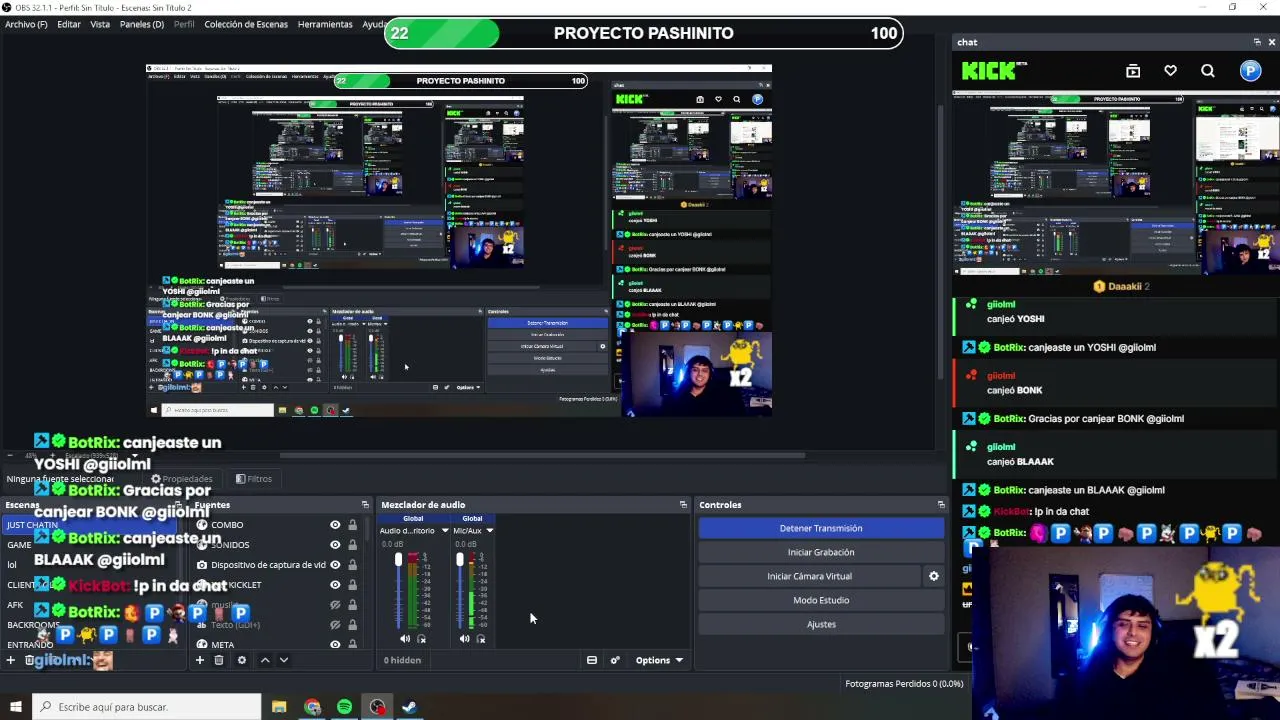Switch to OBS Studio taskbar icon
The width and height of the screenshot is (1280, 720).
tap(377, 707)
